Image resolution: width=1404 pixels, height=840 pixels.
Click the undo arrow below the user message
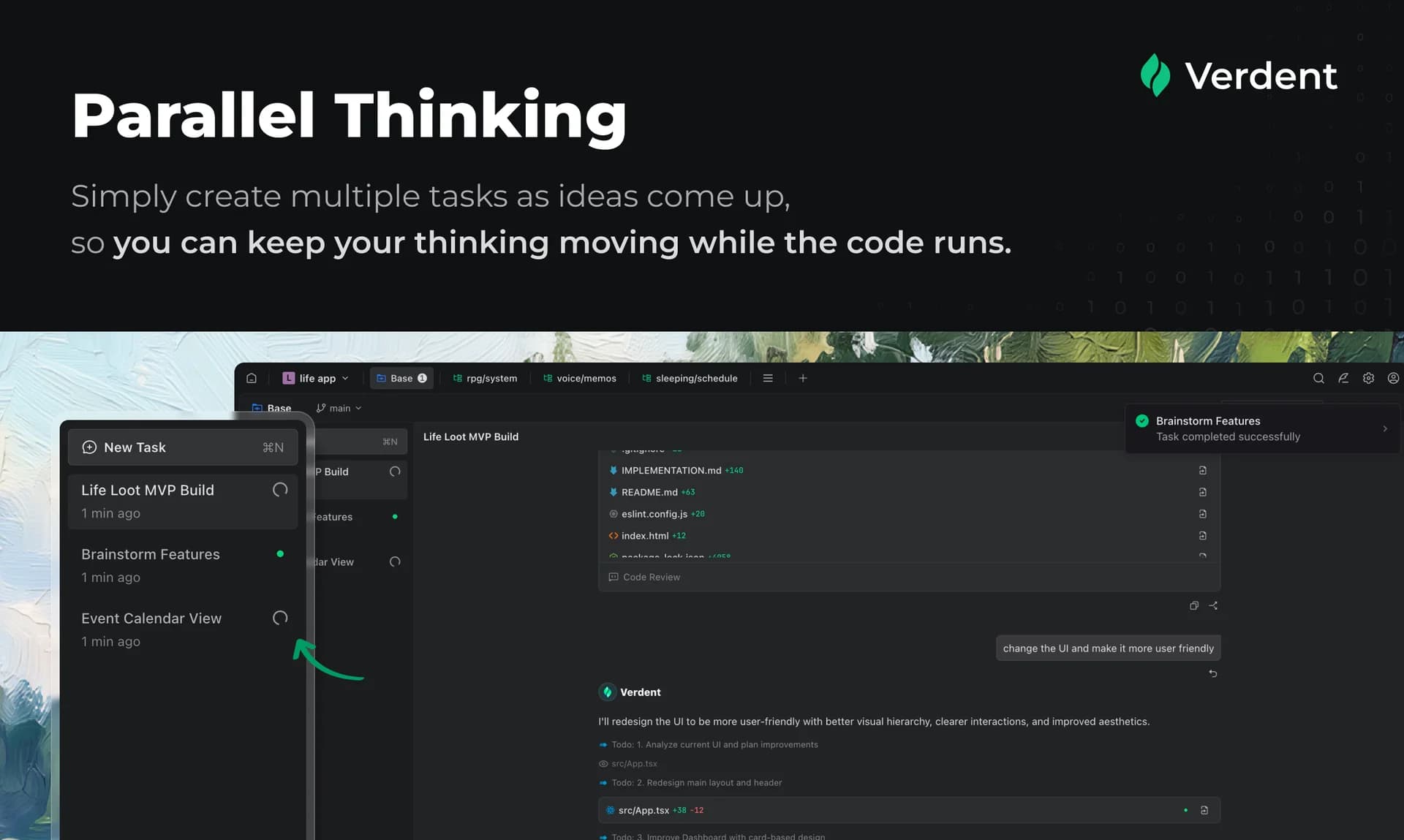pos(1212,673)
